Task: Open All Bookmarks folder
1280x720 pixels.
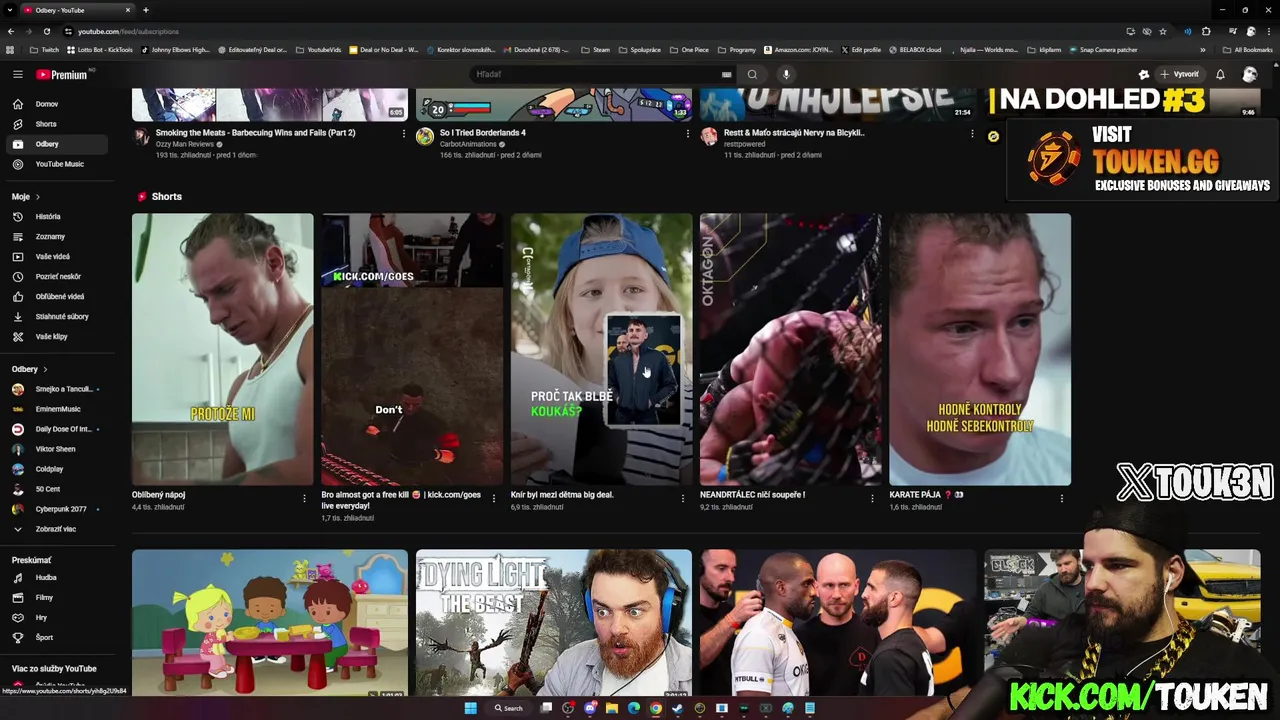Action: pyautogui.click(x=1247, y=49)
